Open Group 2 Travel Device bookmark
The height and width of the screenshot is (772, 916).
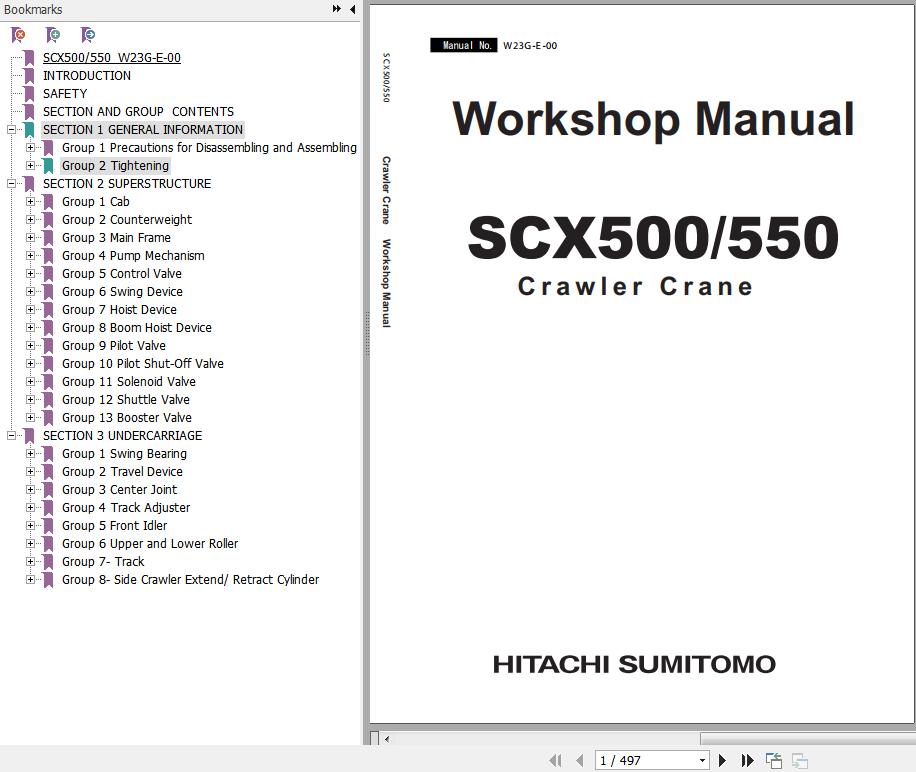coord(122,472)
